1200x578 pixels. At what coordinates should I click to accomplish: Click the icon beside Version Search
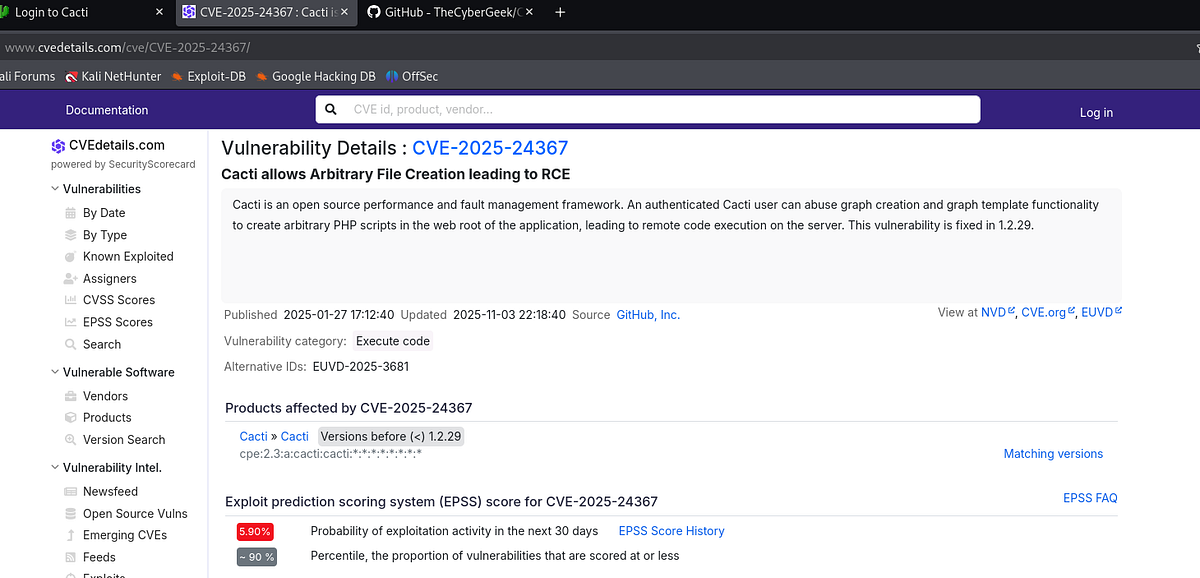click(70, 440)
